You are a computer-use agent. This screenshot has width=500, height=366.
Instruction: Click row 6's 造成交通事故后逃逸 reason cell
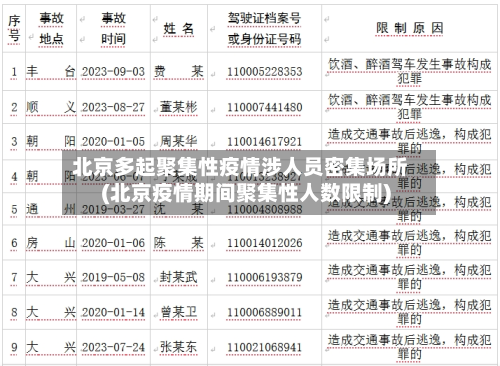tap(410, 242)
